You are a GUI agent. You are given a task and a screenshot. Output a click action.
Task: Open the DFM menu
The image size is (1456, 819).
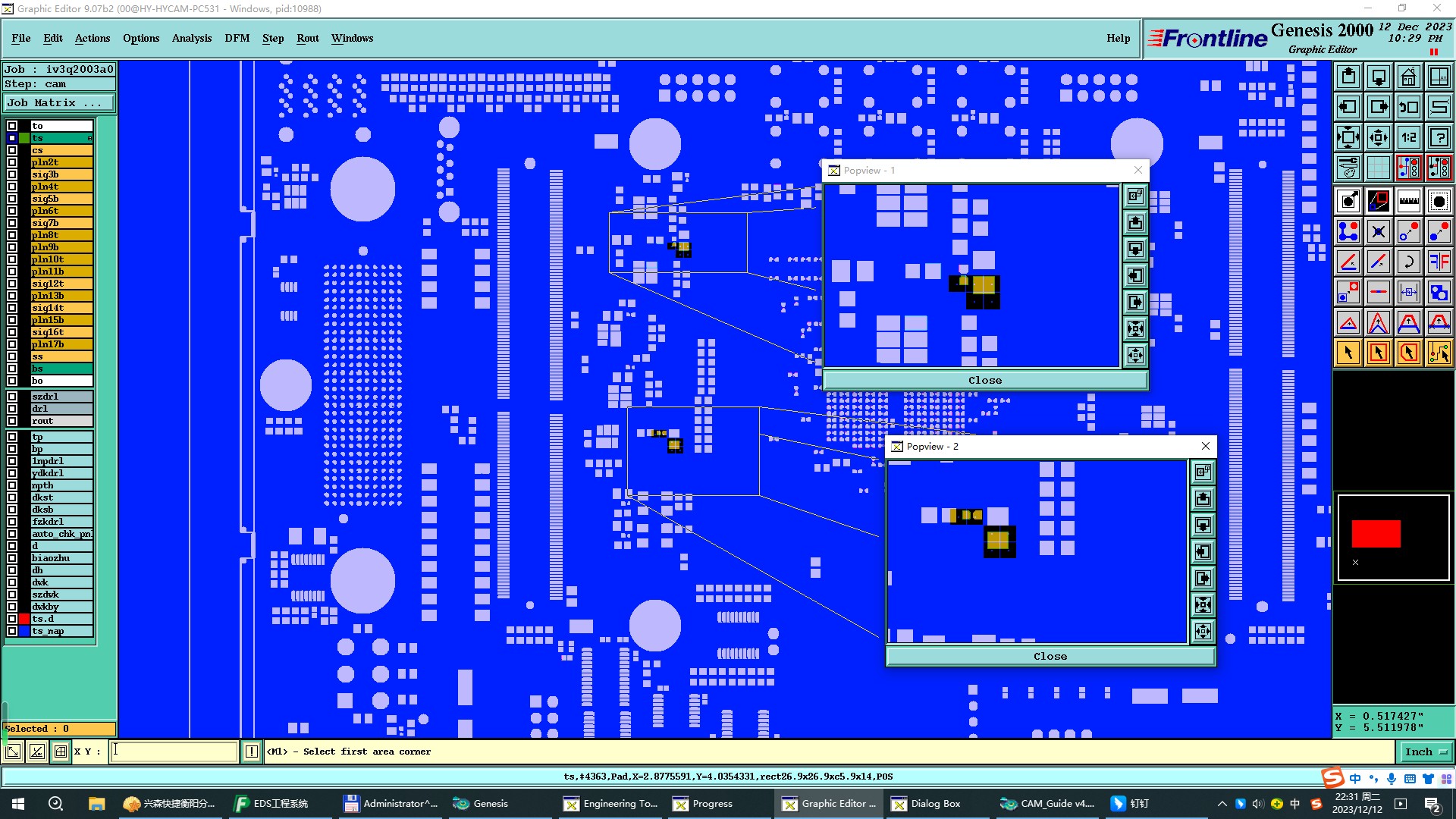click(x=237, y=38)
